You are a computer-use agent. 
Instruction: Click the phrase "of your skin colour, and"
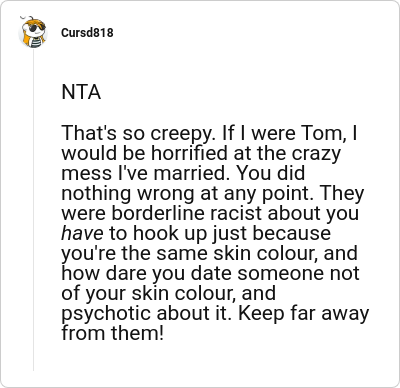tap(169, 294)
